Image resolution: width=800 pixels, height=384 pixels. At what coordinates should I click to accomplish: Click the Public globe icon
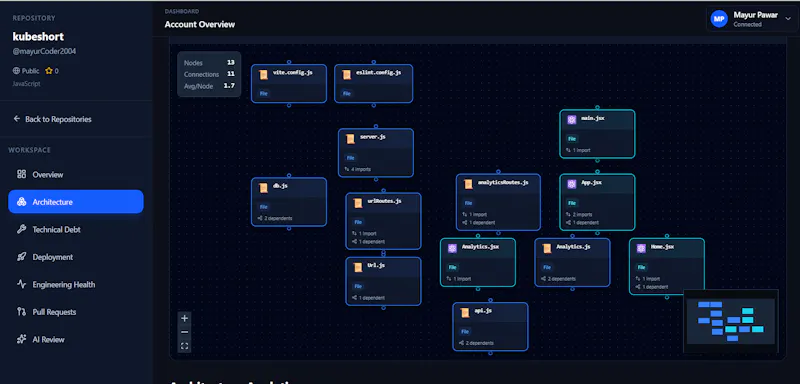16,71
